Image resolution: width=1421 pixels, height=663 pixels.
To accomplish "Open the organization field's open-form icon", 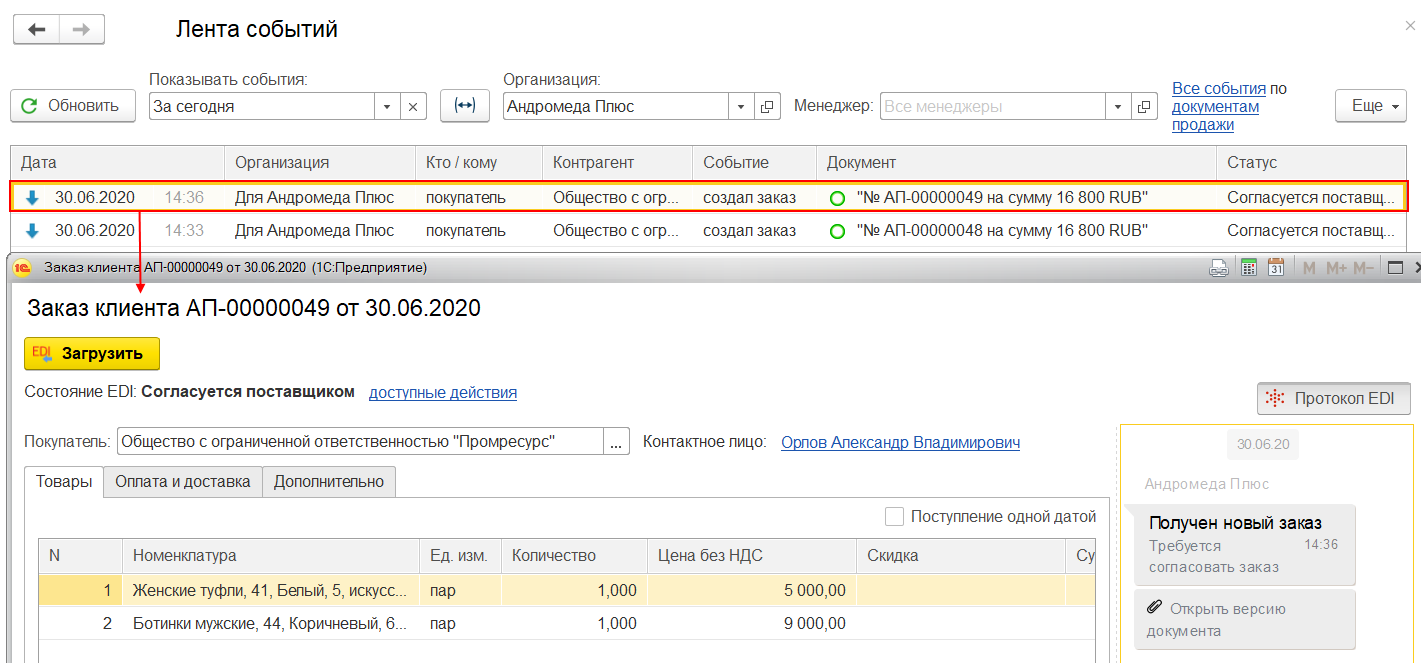I will [x=767, y=106].
